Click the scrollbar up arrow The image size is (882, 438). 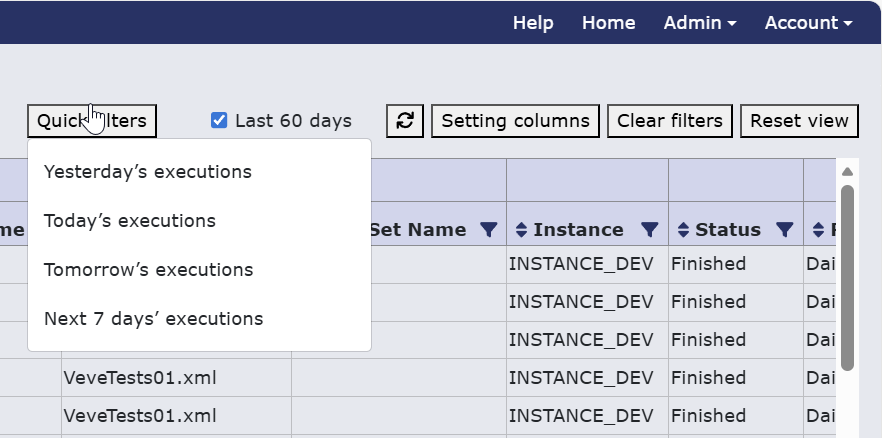tap(847, 171)
